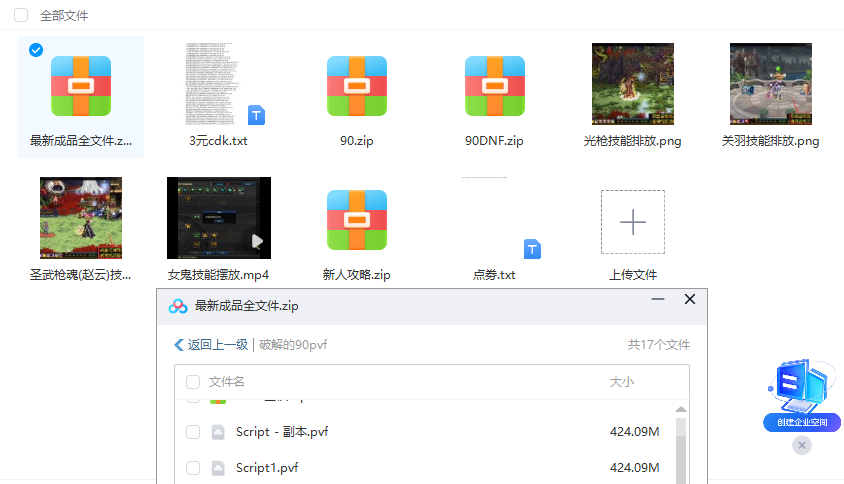Toggle the 全部文件 select-all checkbox

(21, 16)
